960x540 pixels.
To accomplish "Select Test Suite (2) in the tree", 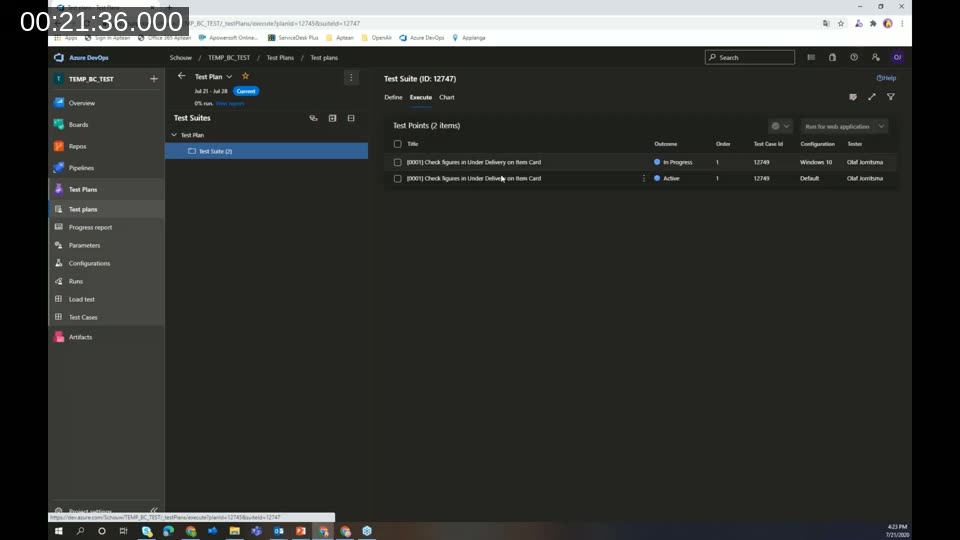I will click(x=266, y=151).
